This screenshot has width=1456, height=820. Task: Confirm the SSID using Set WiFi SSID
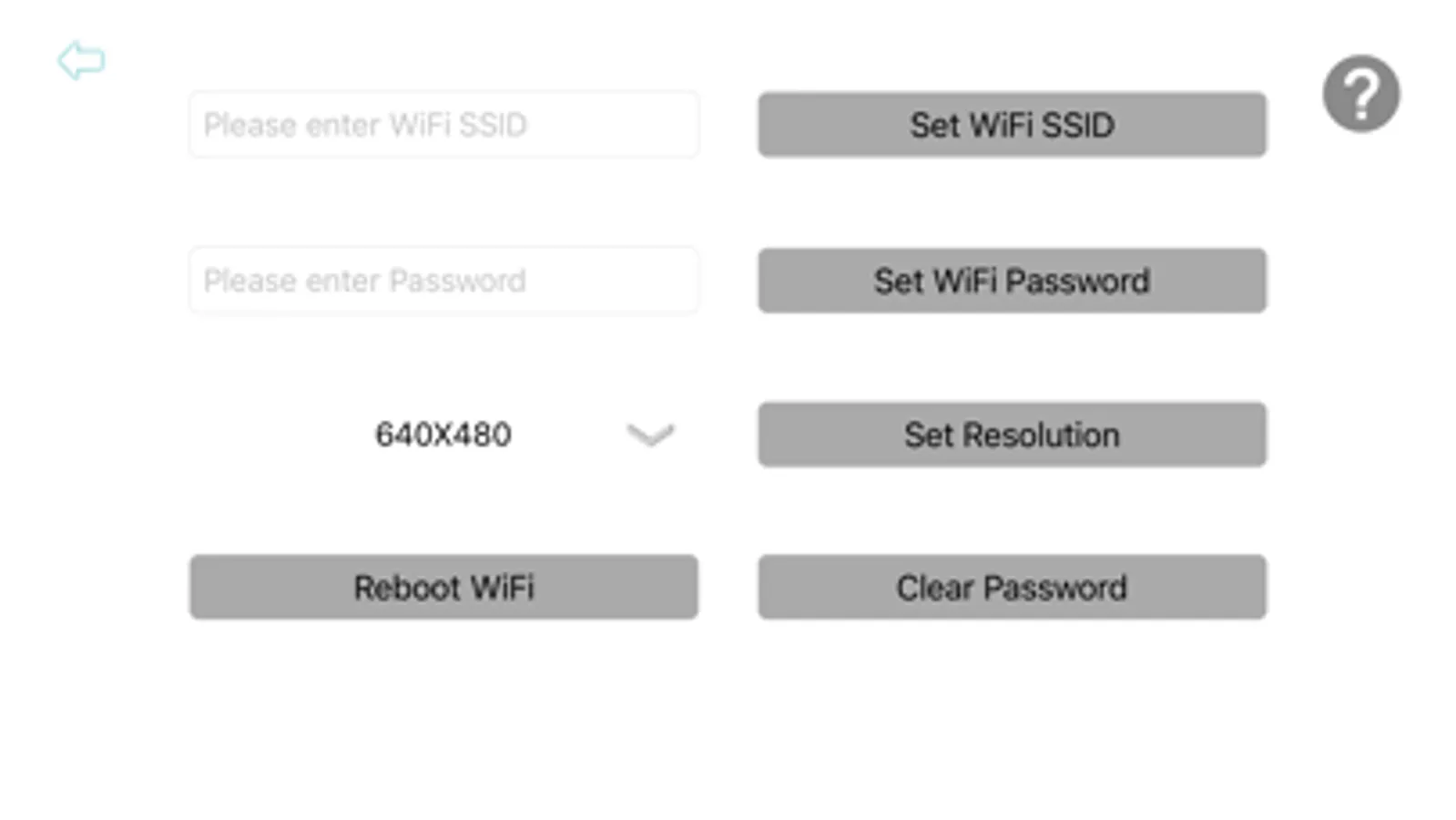[x=1012, y=125]
